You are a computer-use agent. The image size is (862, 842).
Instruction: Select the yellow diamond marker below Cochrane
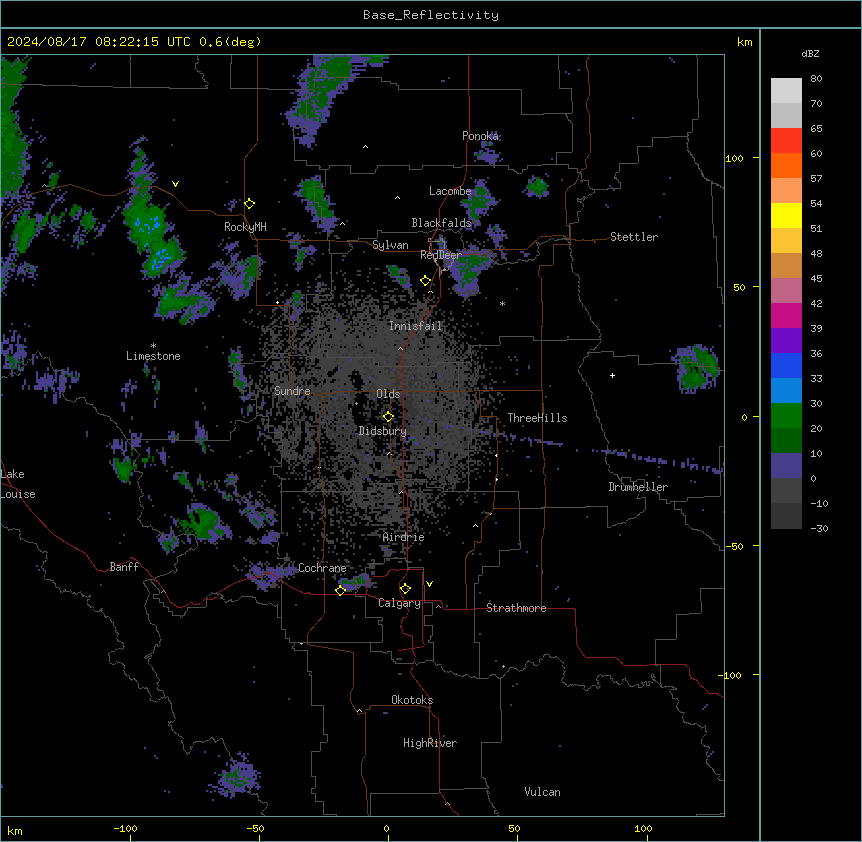340,590
